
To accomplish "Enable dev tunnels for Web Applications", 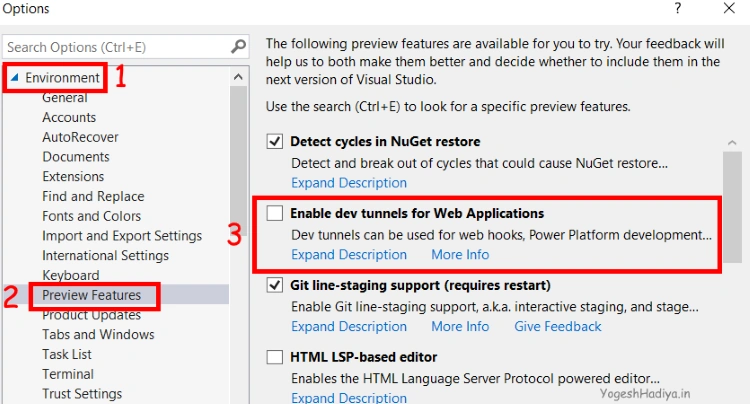I will click(275, 213).
